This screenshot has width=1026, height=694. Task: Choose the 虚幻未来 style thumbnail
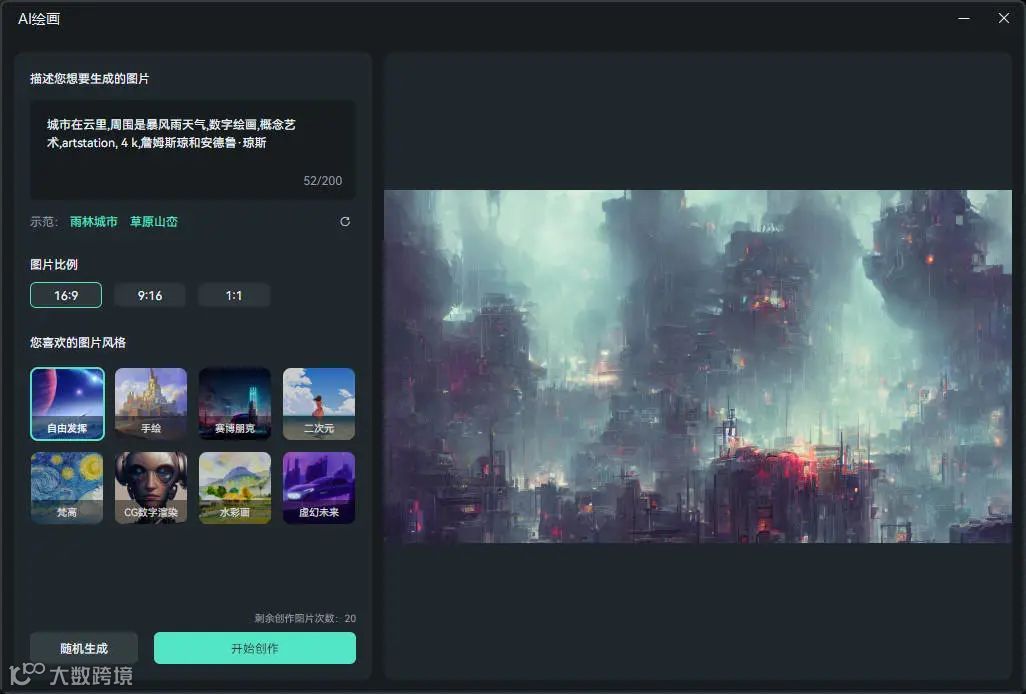[319, 488]
